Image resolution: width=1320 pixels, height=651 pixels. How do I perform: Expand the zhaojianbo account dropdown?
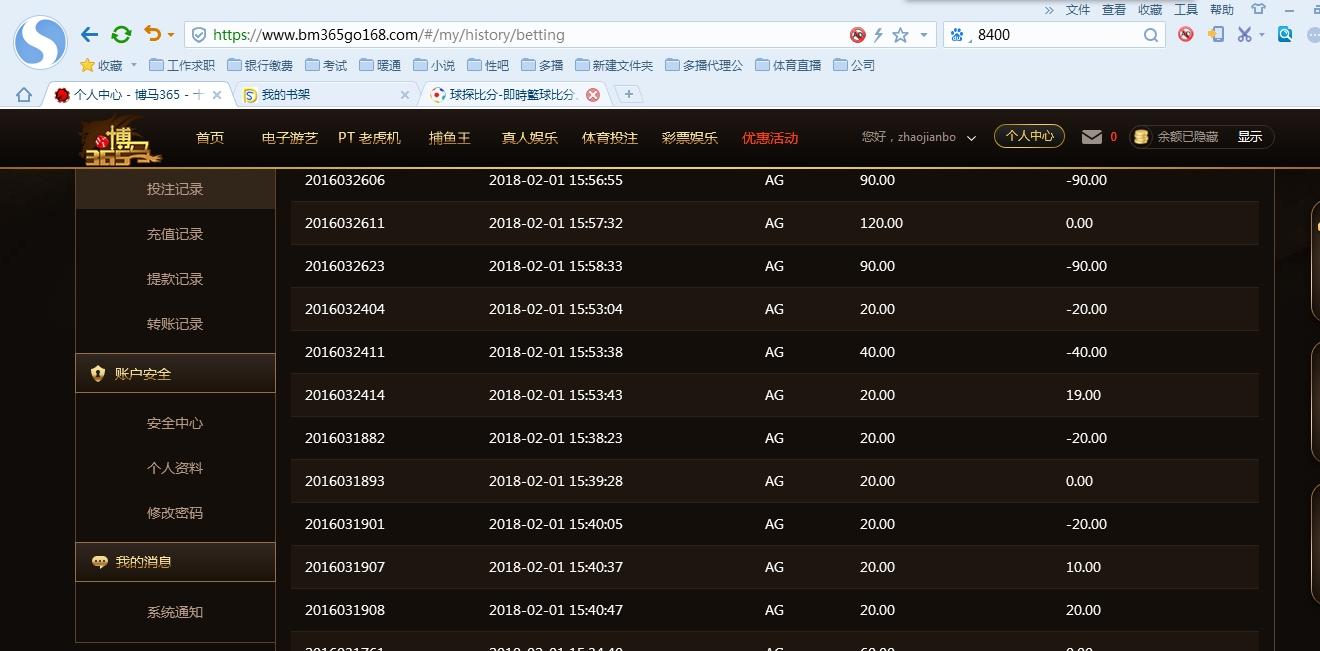pyautogui.click(x=970, y=138)
